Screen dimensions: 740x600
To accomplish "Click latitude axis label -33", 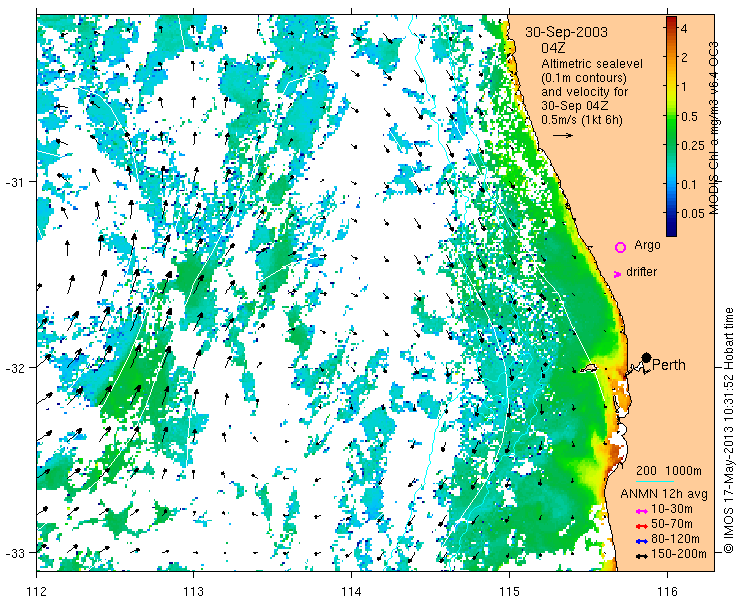I will coord(15,553).
